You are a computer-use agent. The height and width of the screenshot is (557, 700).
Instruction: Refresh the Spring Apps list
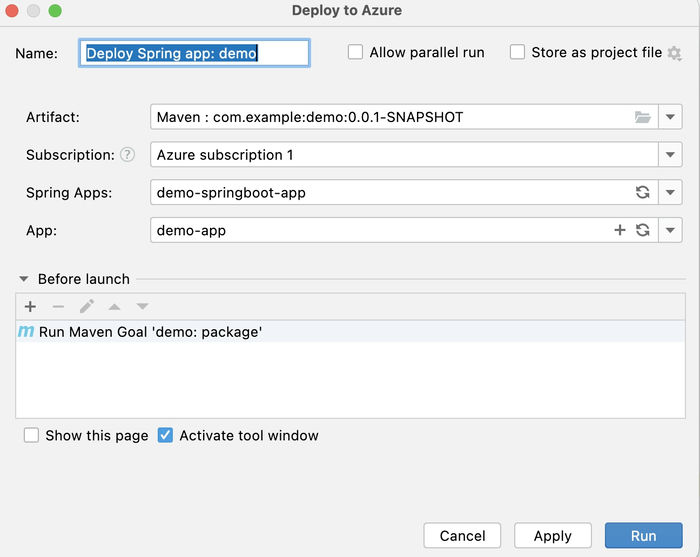pos(642,192)
